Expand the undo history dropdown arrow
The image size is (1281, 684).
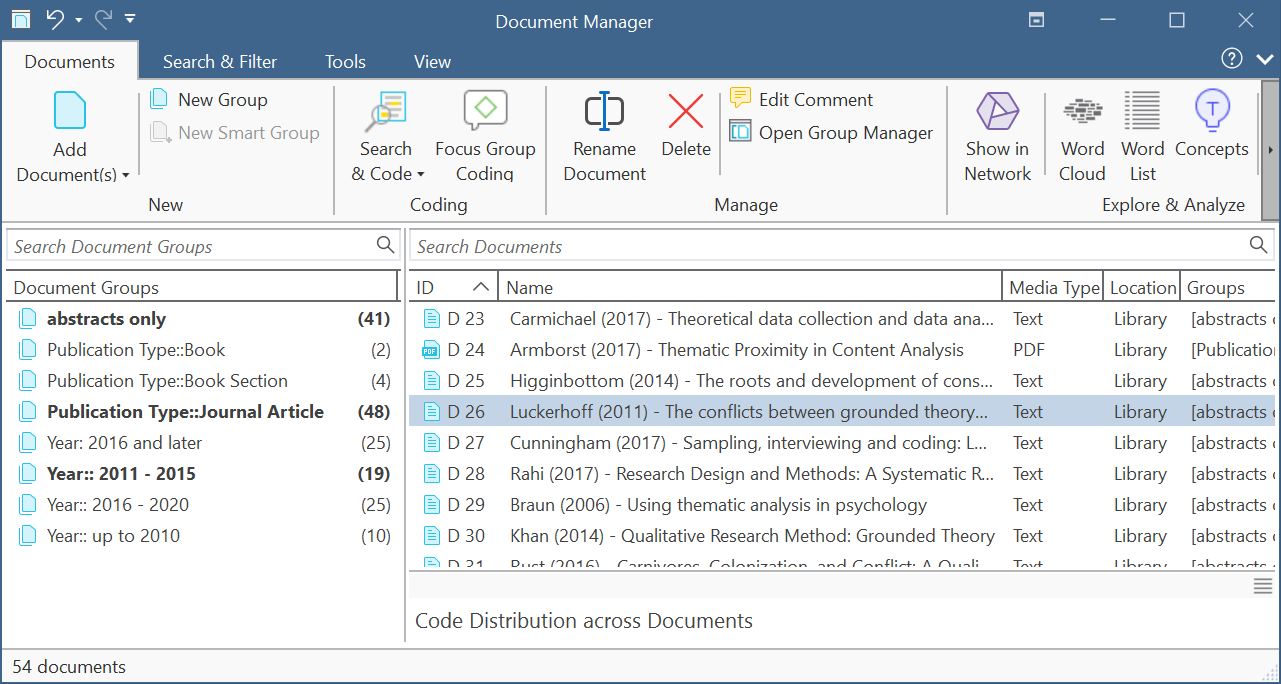coord(79,19)
